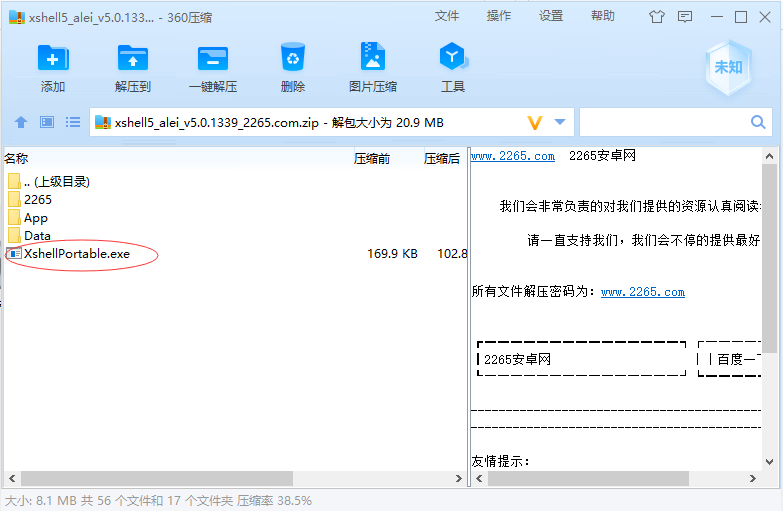Select the 2265 folder
Image resolution: width=783 pixels, height=511 pixels.
[x=30, y=199]
